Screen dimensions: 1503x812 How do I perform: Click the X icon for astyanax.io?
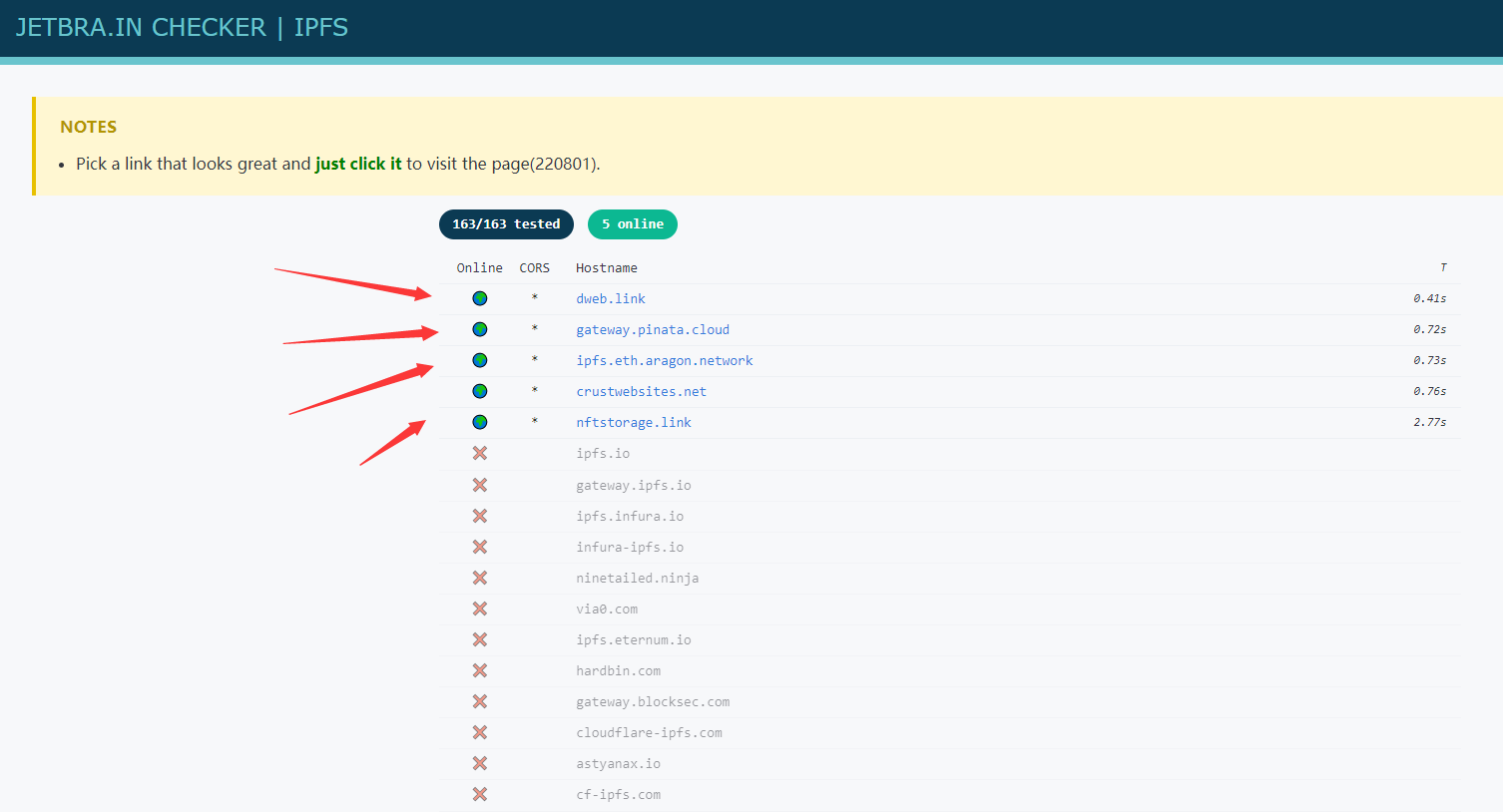(x=480, y=763)
